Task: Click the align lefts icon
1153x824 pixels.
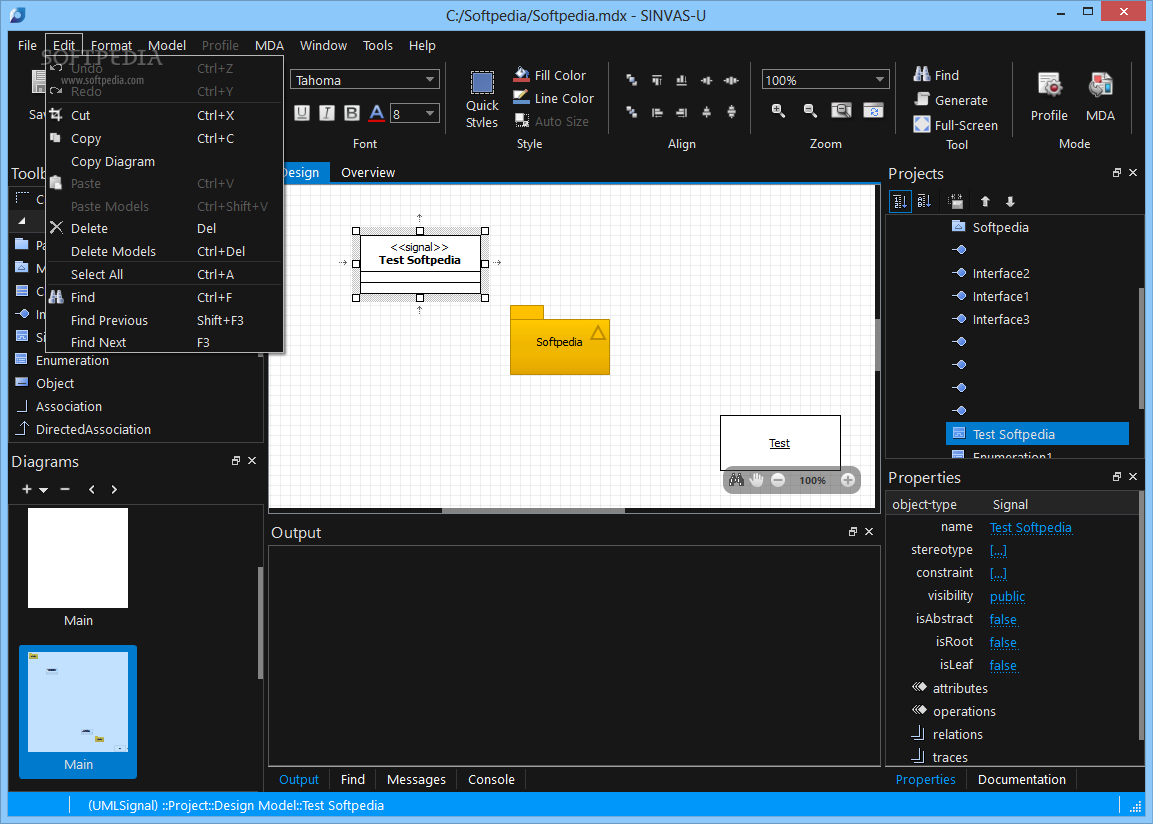Action: (x=657, y=112)
